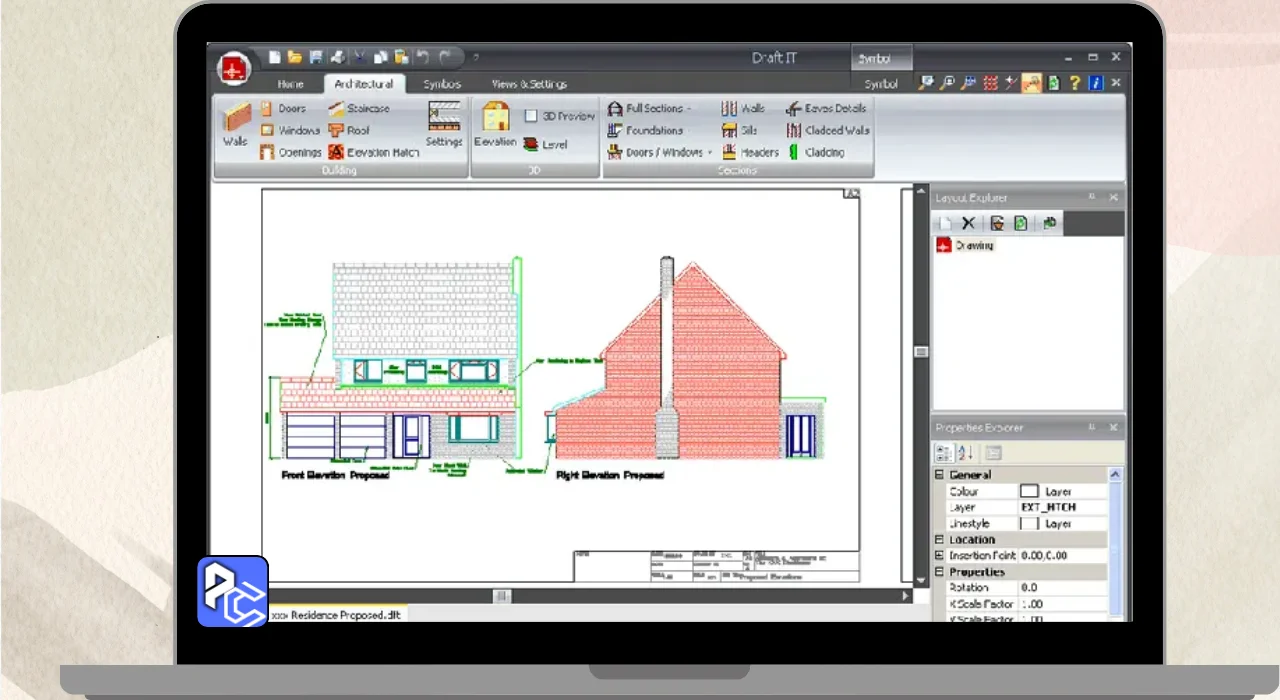Screen dimensions: 1280x700
Task: Show the blue information icon dialog
Action: pyautogui.click(x=1096, y=83)
